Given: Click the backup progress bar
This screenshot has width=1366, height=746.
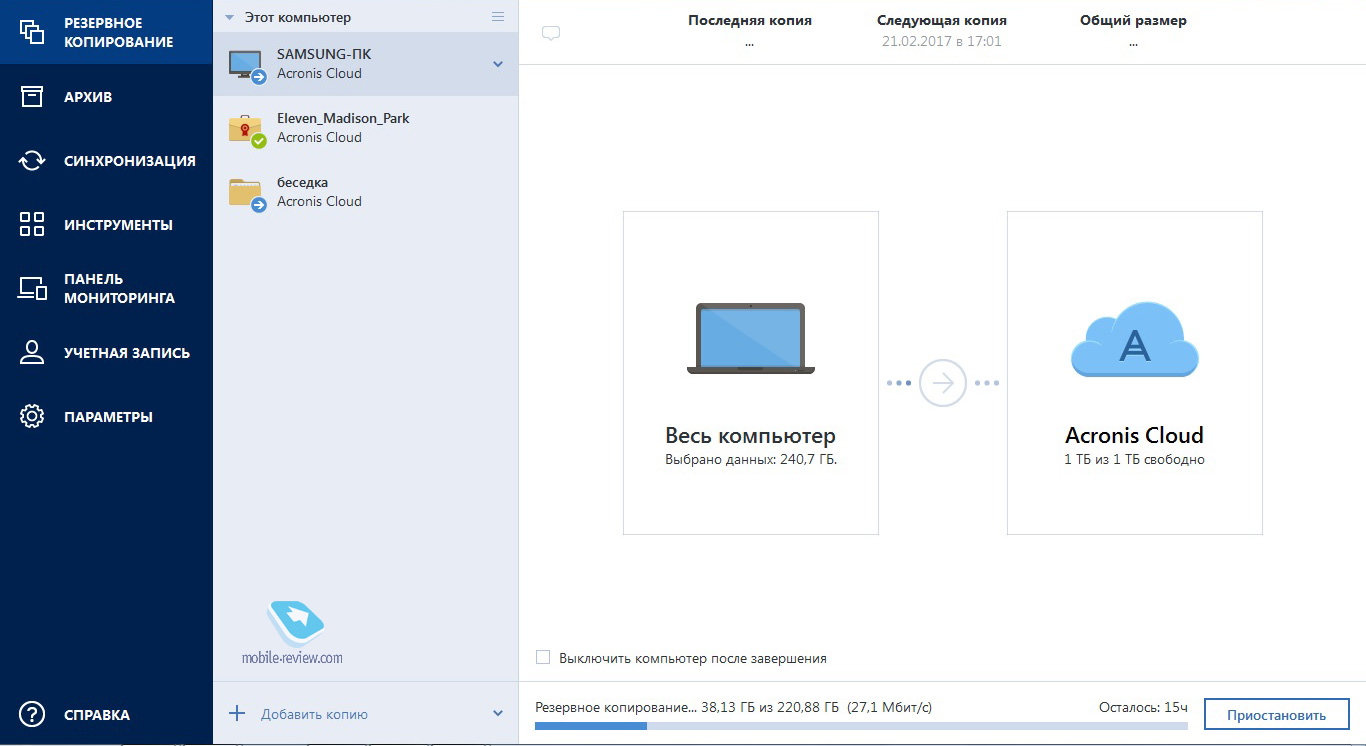Looking at the screenshot, I should point(861,725).
